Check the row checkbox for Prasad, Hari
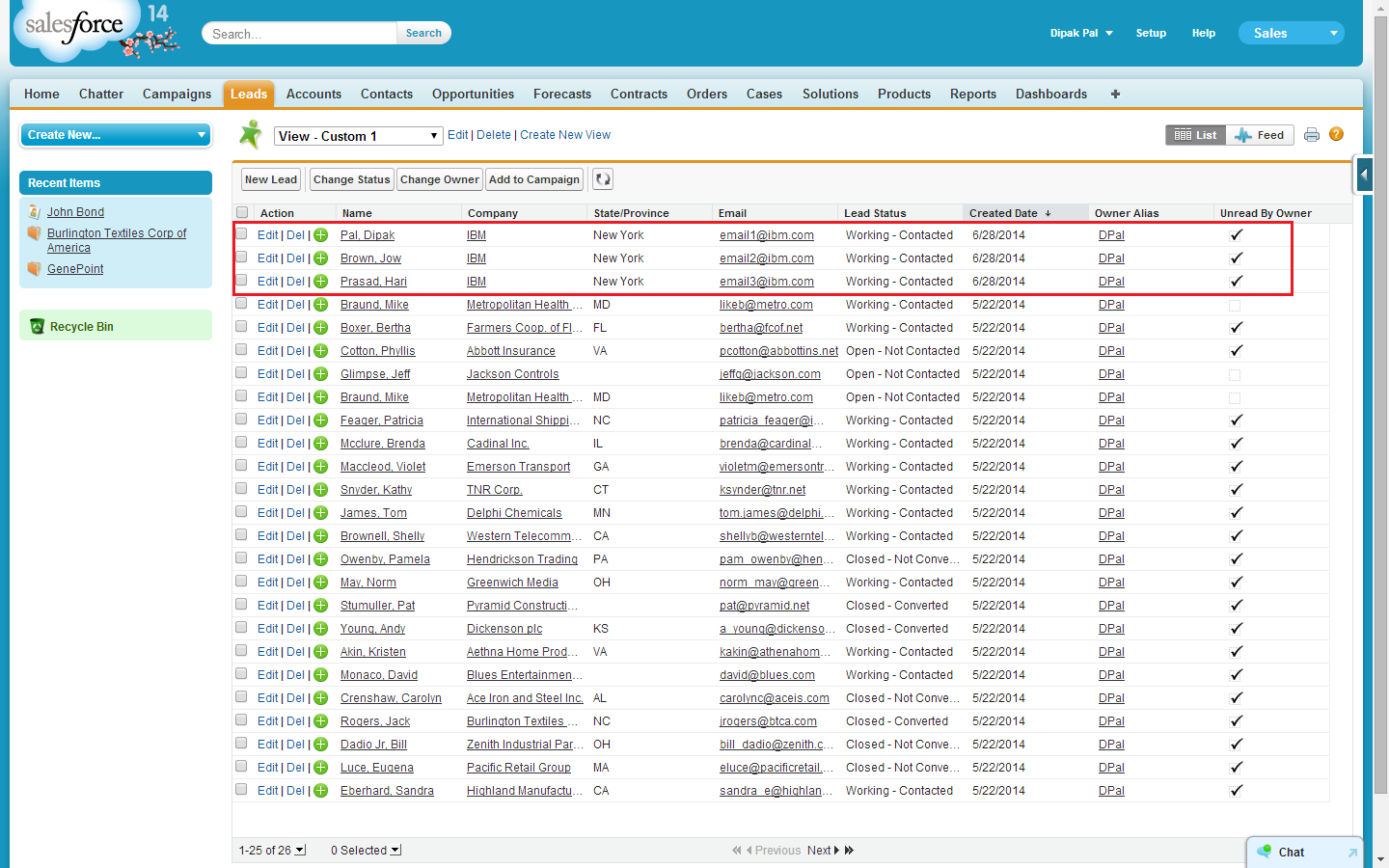Image resolution: width=1389 pixels, height=868 pixels. [x=242, y=281]
